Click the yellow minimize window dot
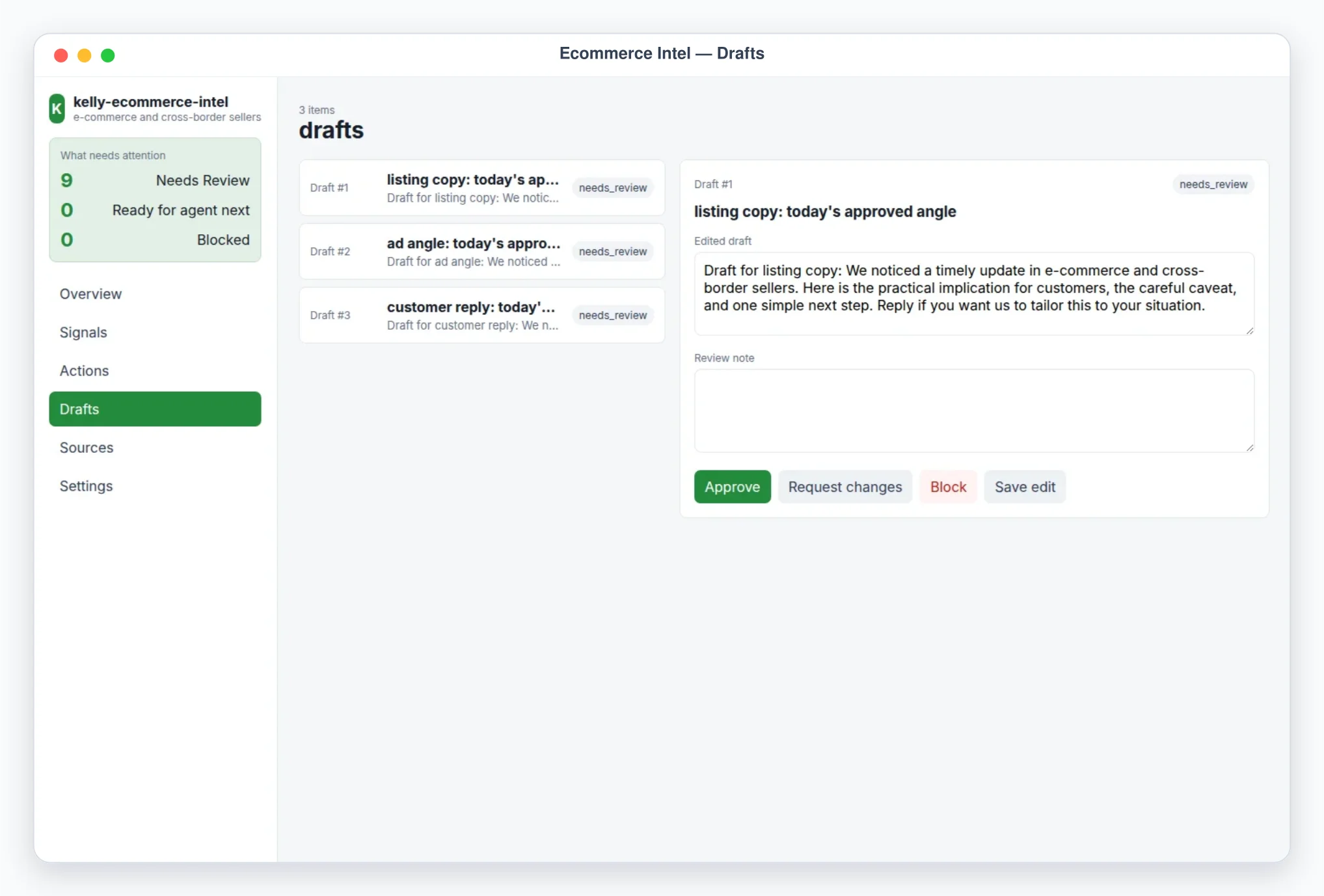Image resolution: width=1324 pixels, height=896 pixels. (85, 55)
